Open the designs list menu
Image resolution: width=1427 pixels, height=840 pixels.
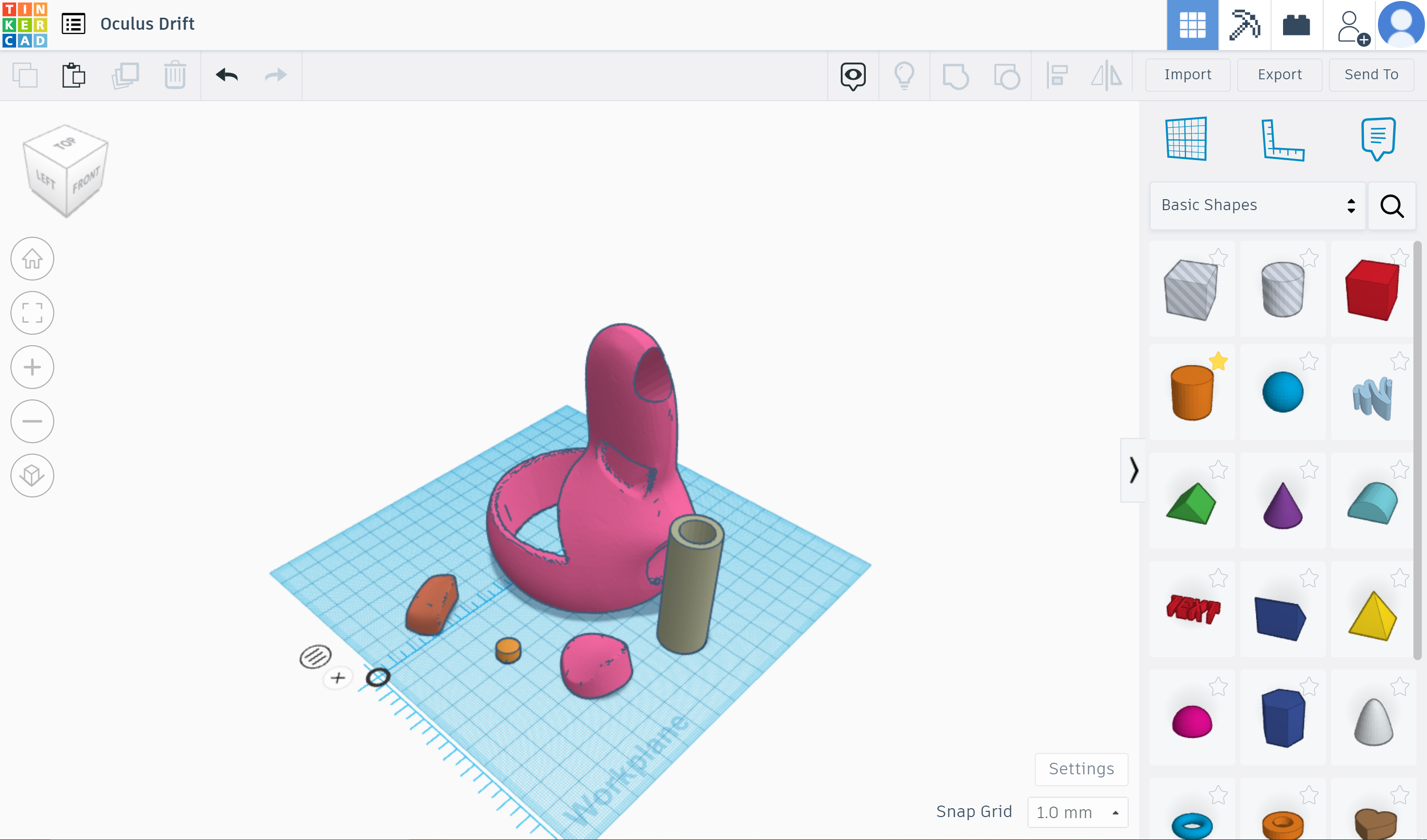tap(73, 25)
